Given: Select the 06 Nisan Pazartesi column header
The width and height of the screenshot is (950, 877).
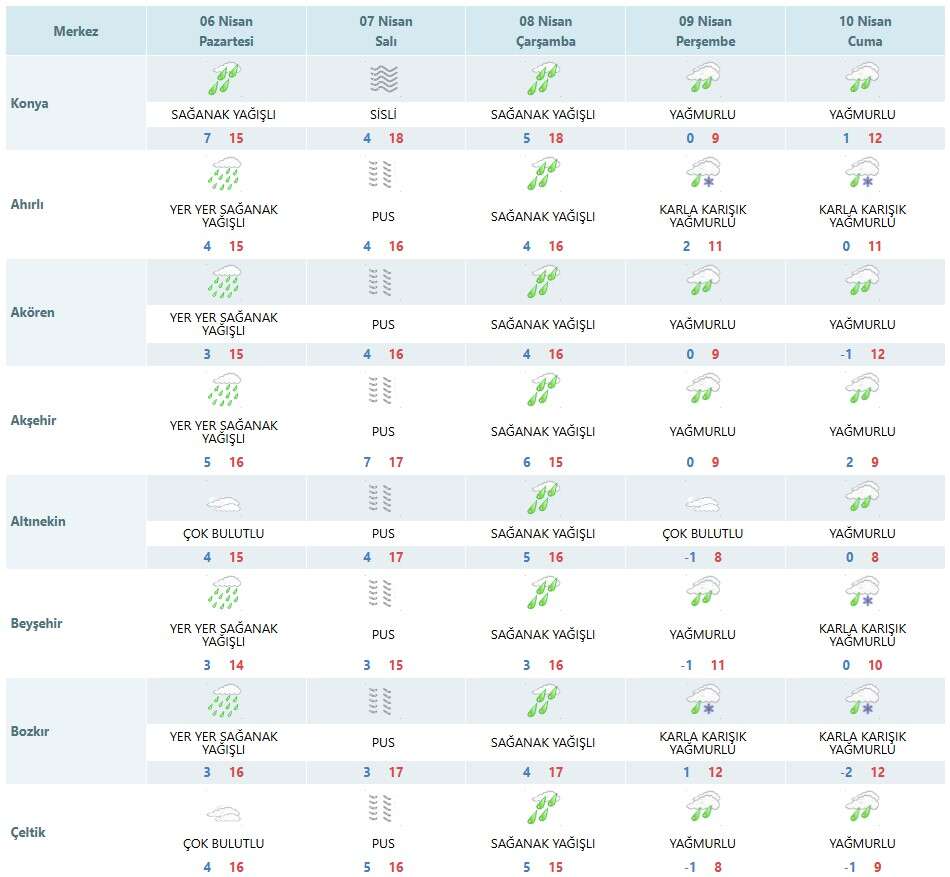Looking at the screenshot, I should 224,31.
